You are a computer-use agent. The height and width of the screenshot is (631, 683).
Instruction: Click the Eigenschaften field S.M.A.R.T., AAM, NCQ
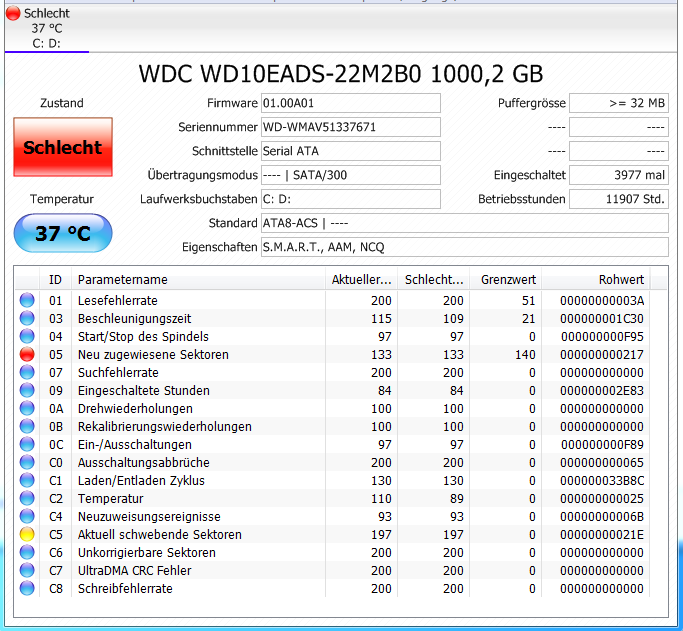(465, 247)
